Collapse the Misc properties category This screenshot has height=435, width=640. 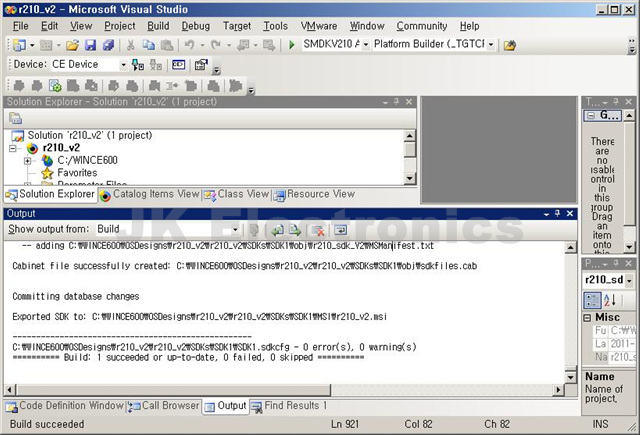[587, 317]
